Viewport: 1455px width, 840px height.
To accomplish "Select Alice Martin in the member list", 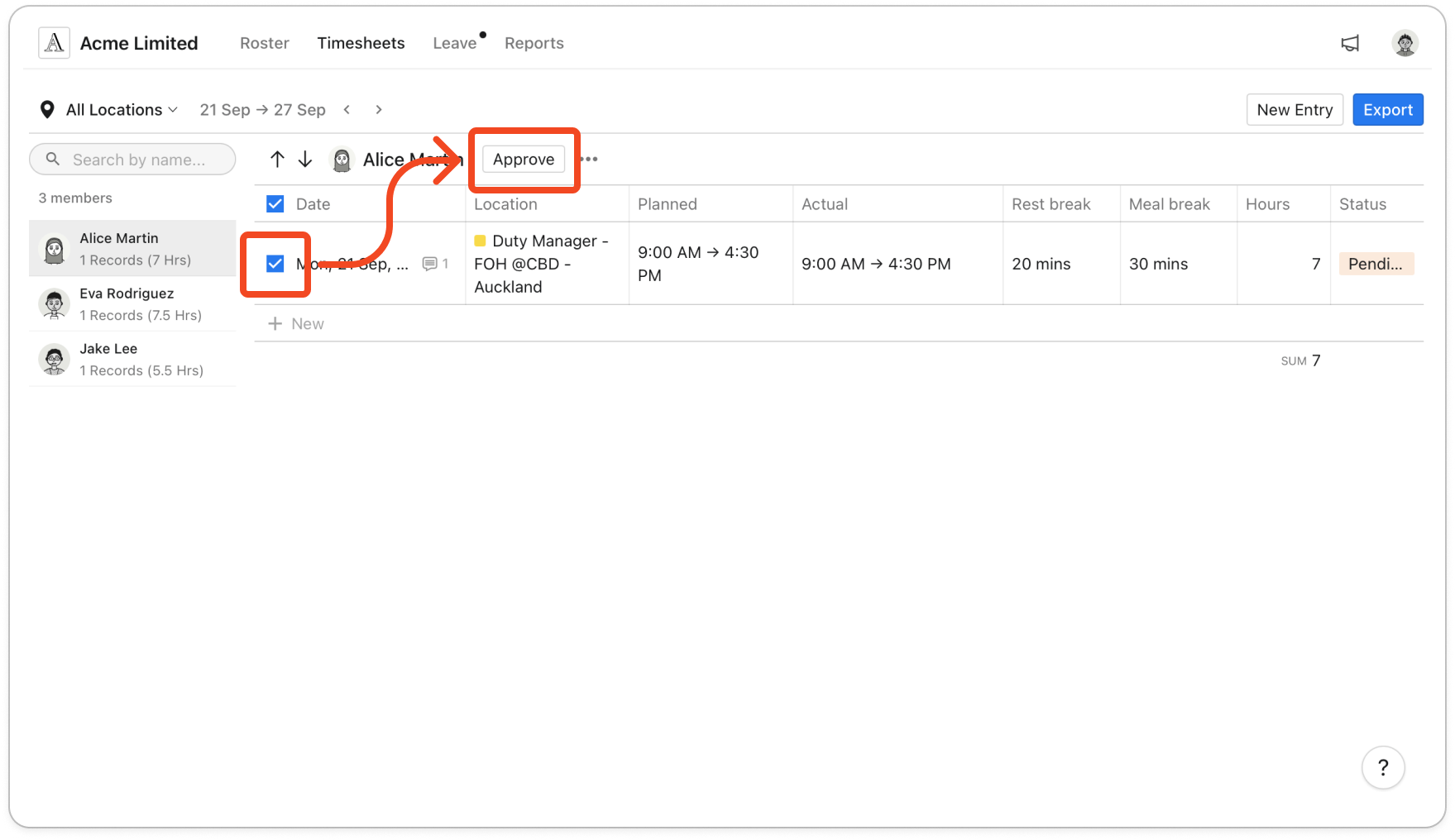I will (132, 248).
